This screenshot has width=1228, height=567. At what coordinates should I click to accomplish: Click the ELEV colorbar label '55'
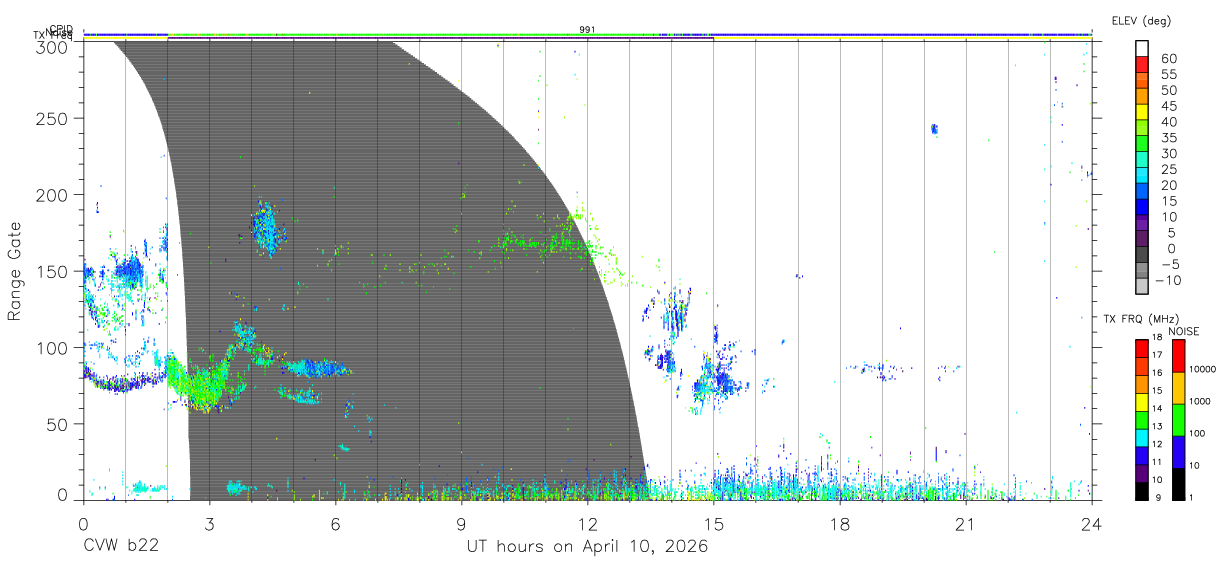[1167, 75]
